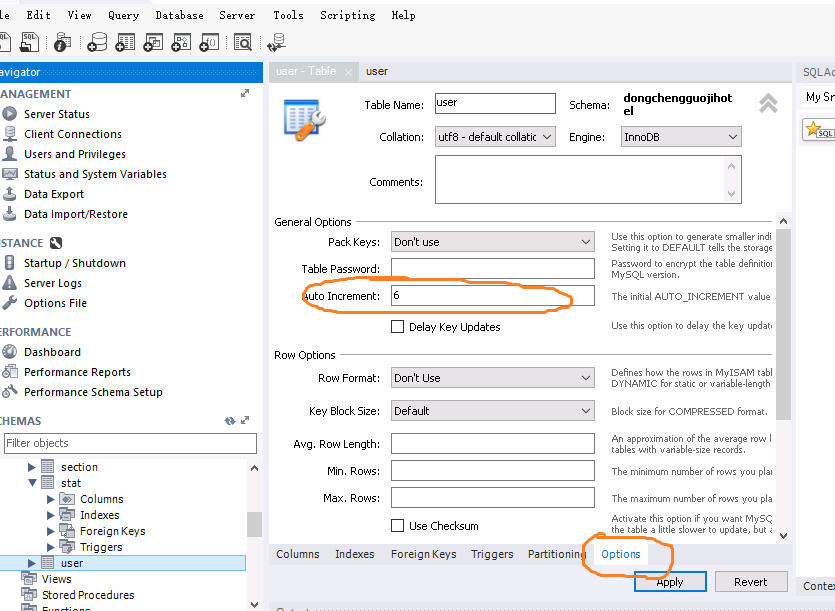835x611 pixels.
Task: Expand the section table tree node
Action: tap(31, 467)
